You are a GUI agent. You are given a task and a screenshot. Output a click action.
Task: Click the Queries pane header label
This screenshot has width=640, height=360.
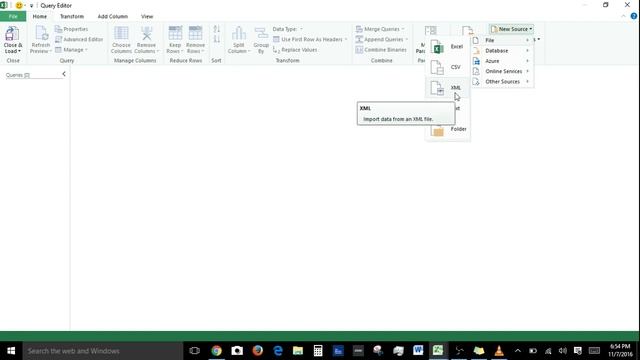point(18,75)
